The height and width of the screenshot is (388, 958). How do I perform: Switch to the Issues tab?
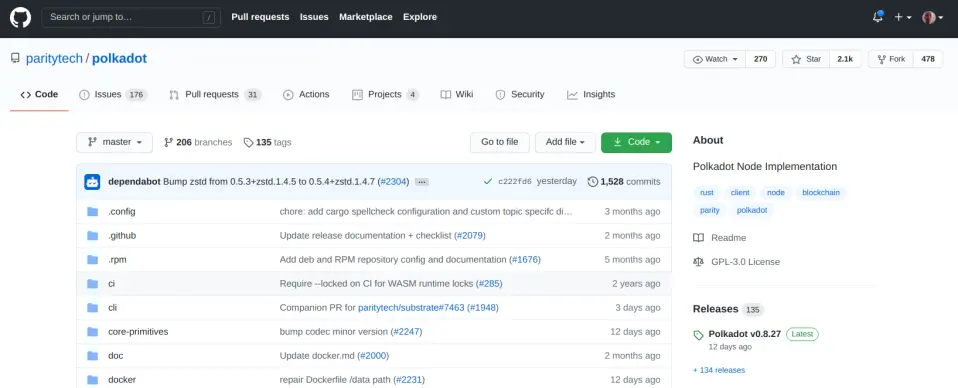[x=113, y=95]
